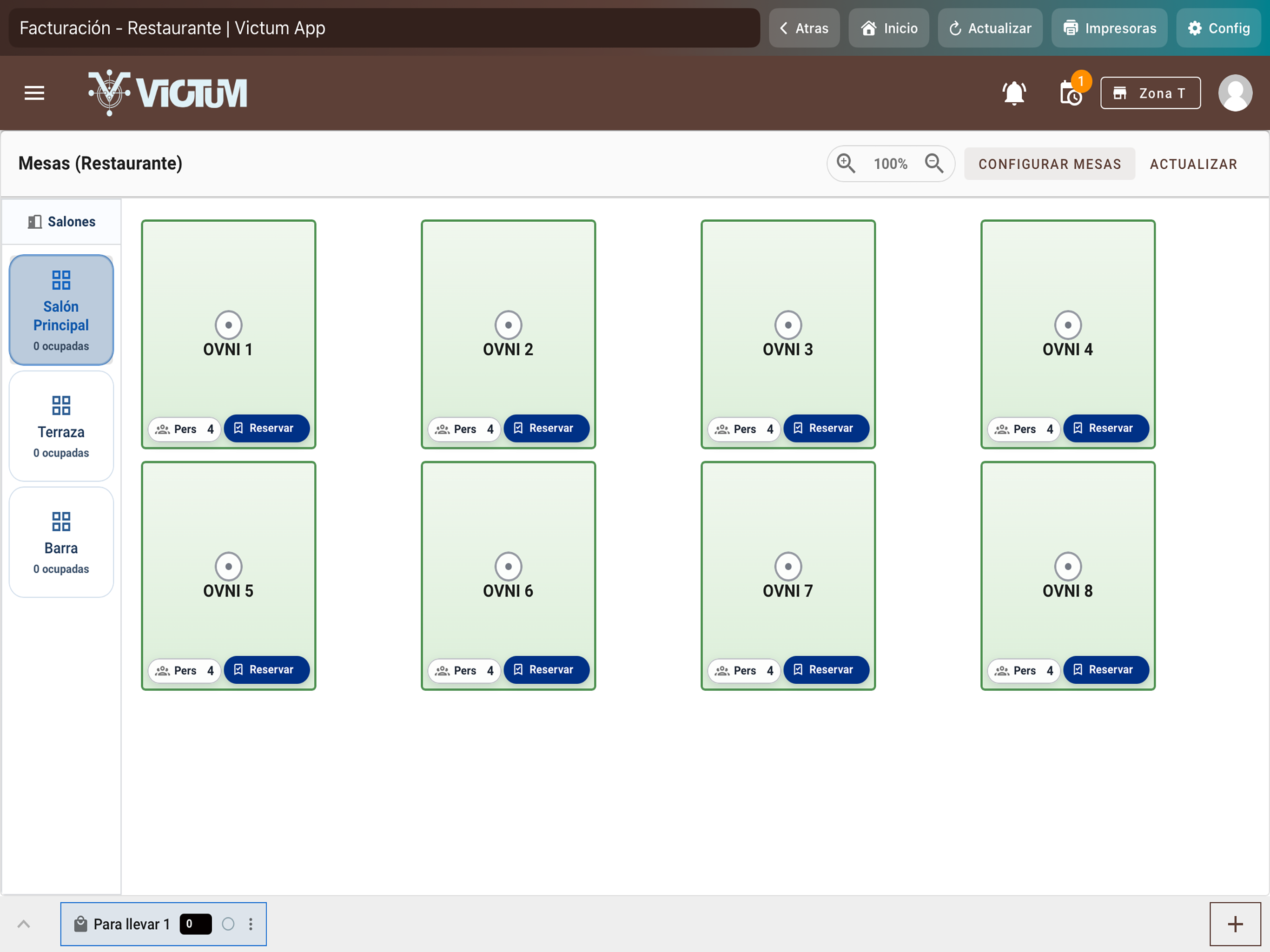Click the top bar Actualizar button
1270x952 pixels.
pos(990,28)
